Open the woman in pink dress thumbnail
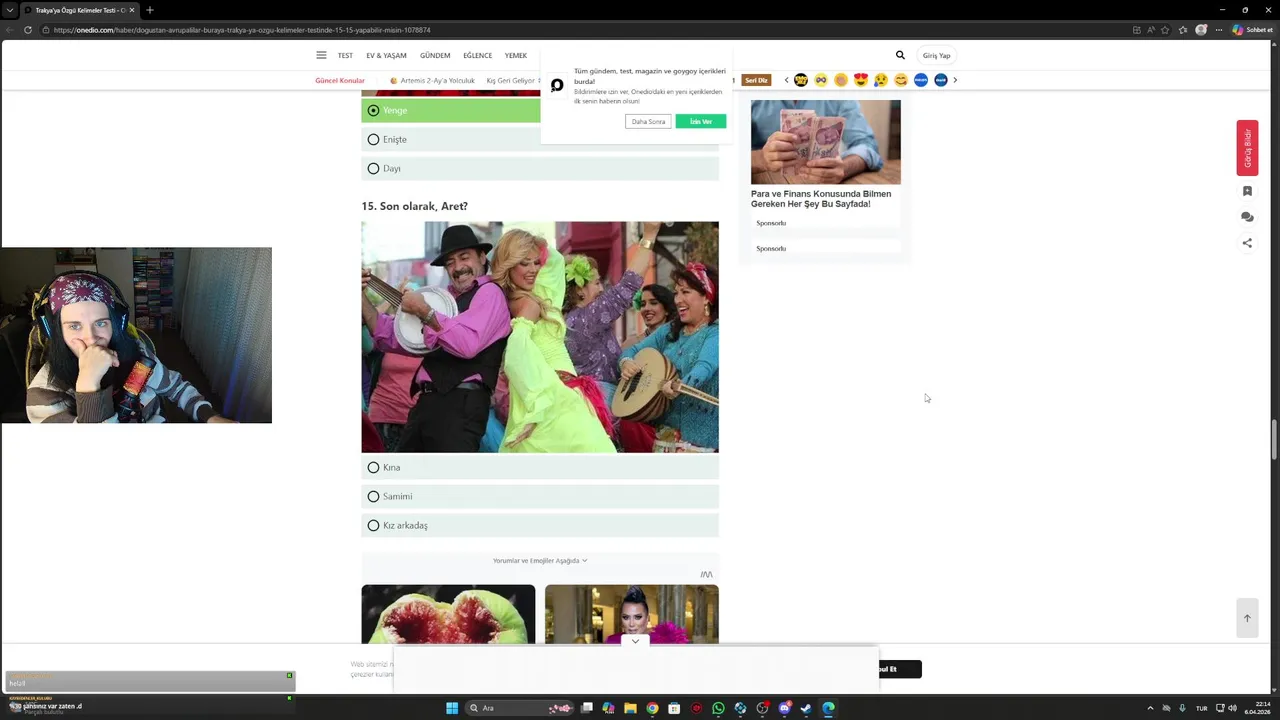 tap(632, 614)
